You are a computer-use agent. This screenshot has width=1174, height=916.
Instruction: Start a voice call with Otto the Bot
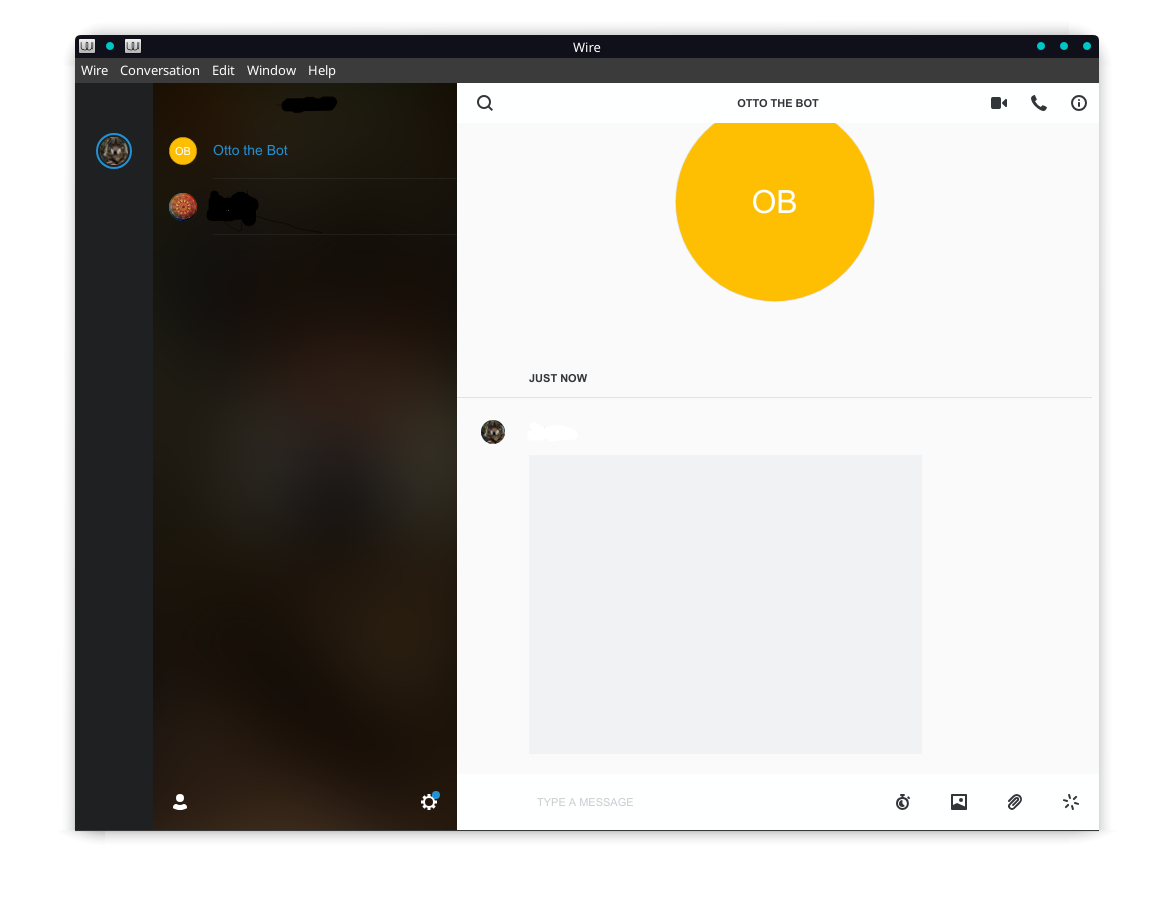tap(1038, 103)
